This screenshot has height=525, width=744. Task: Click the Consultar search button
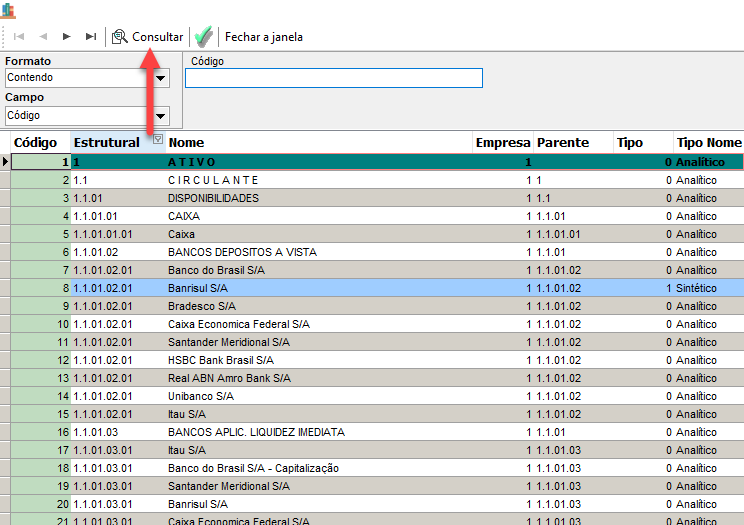148,37
